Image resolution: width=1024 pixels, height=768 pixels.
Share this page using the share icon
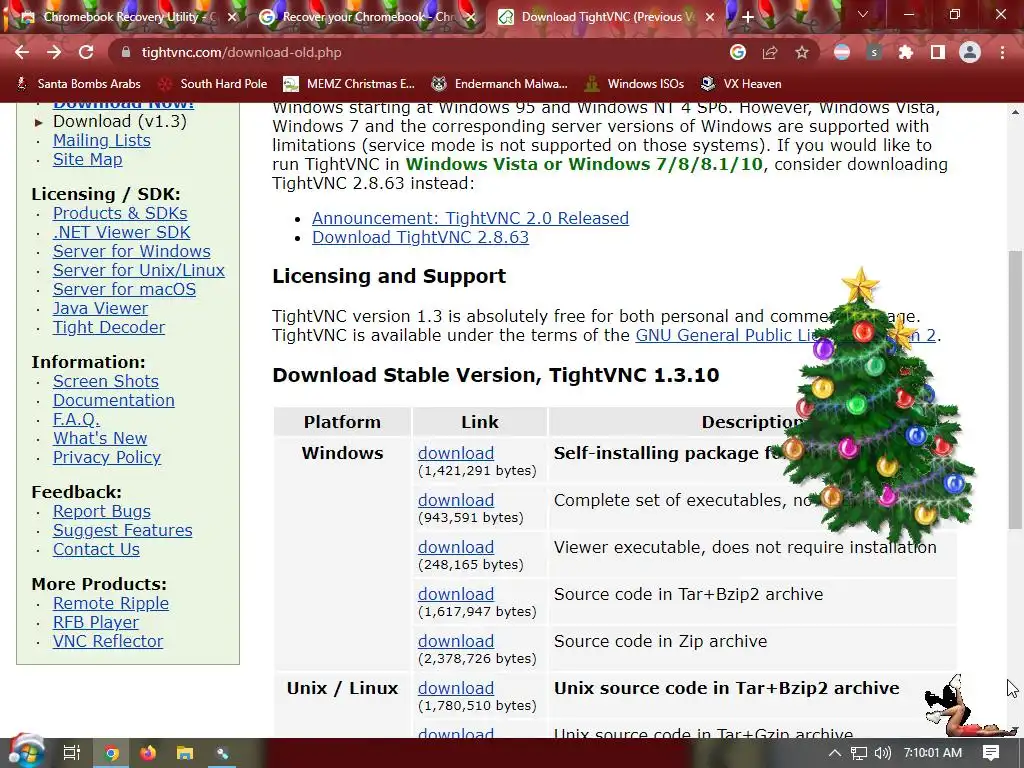(770, 52)
